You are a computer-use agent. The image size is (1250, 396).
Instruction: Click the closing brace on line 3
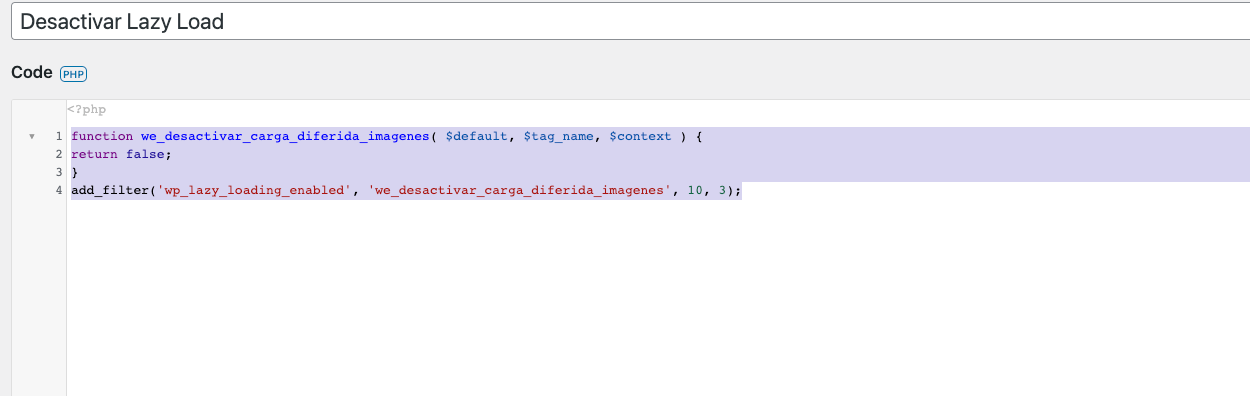pos(75,172)
